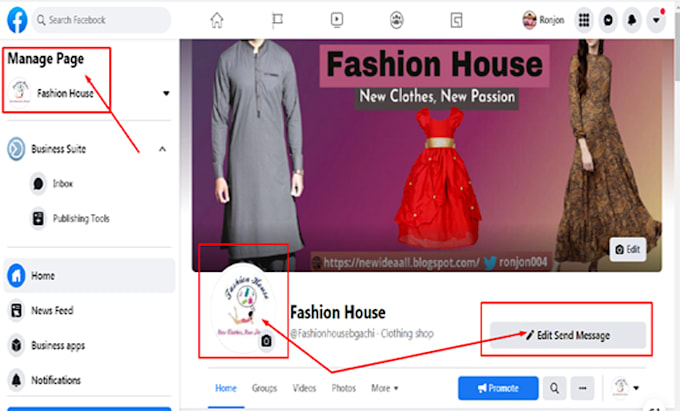Click the camera icon on profile picture

point(266,341)
